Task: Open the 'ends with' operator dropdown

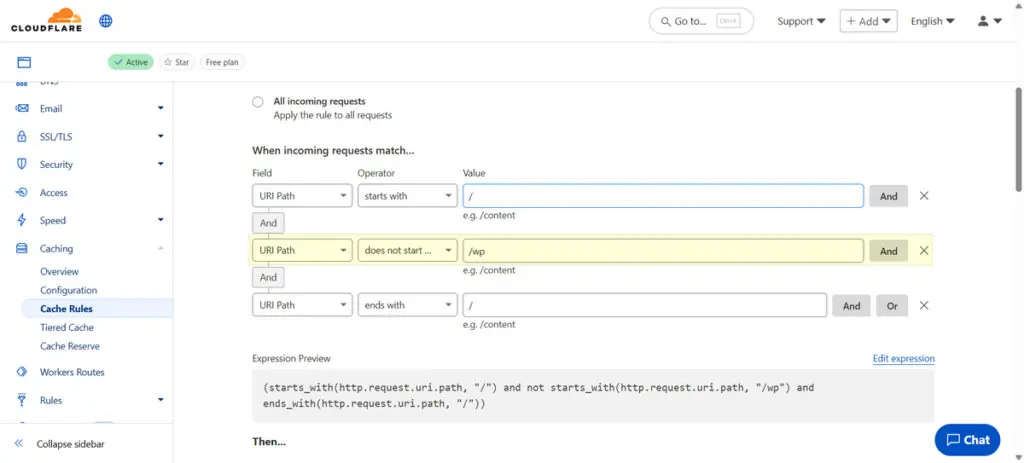Action: [407, 305]
